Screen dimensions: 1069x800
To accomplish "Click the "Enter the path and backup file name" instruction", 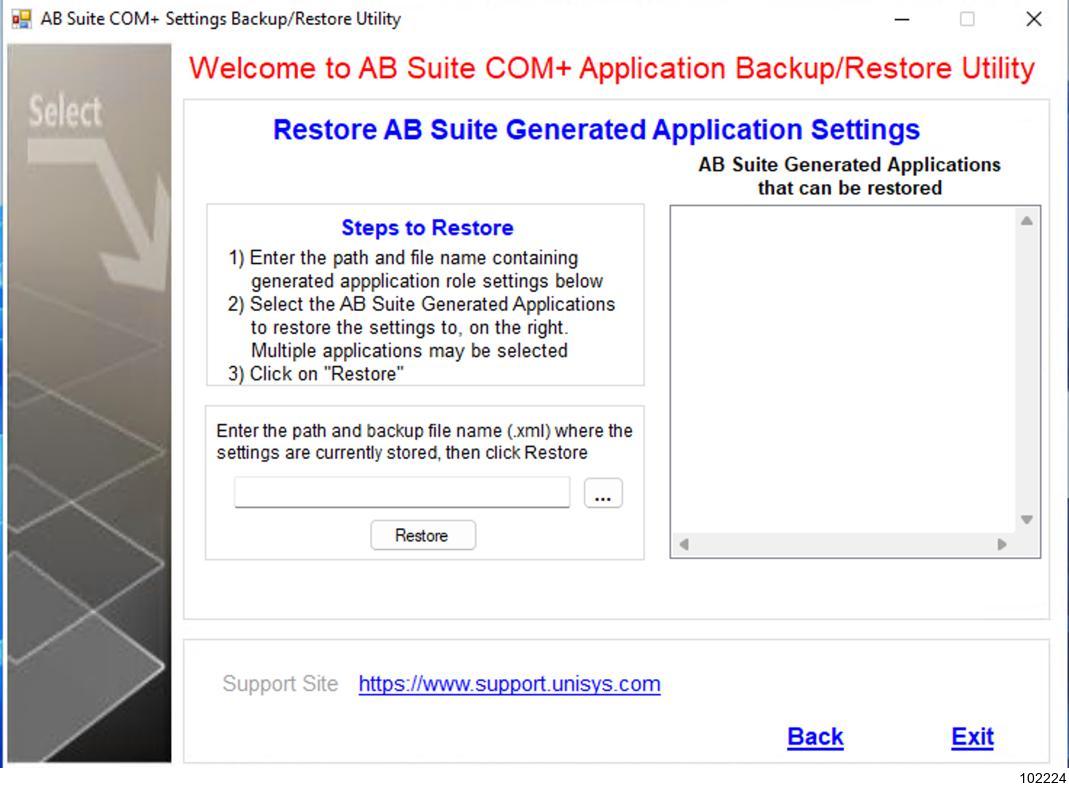I will coord(424,441).
